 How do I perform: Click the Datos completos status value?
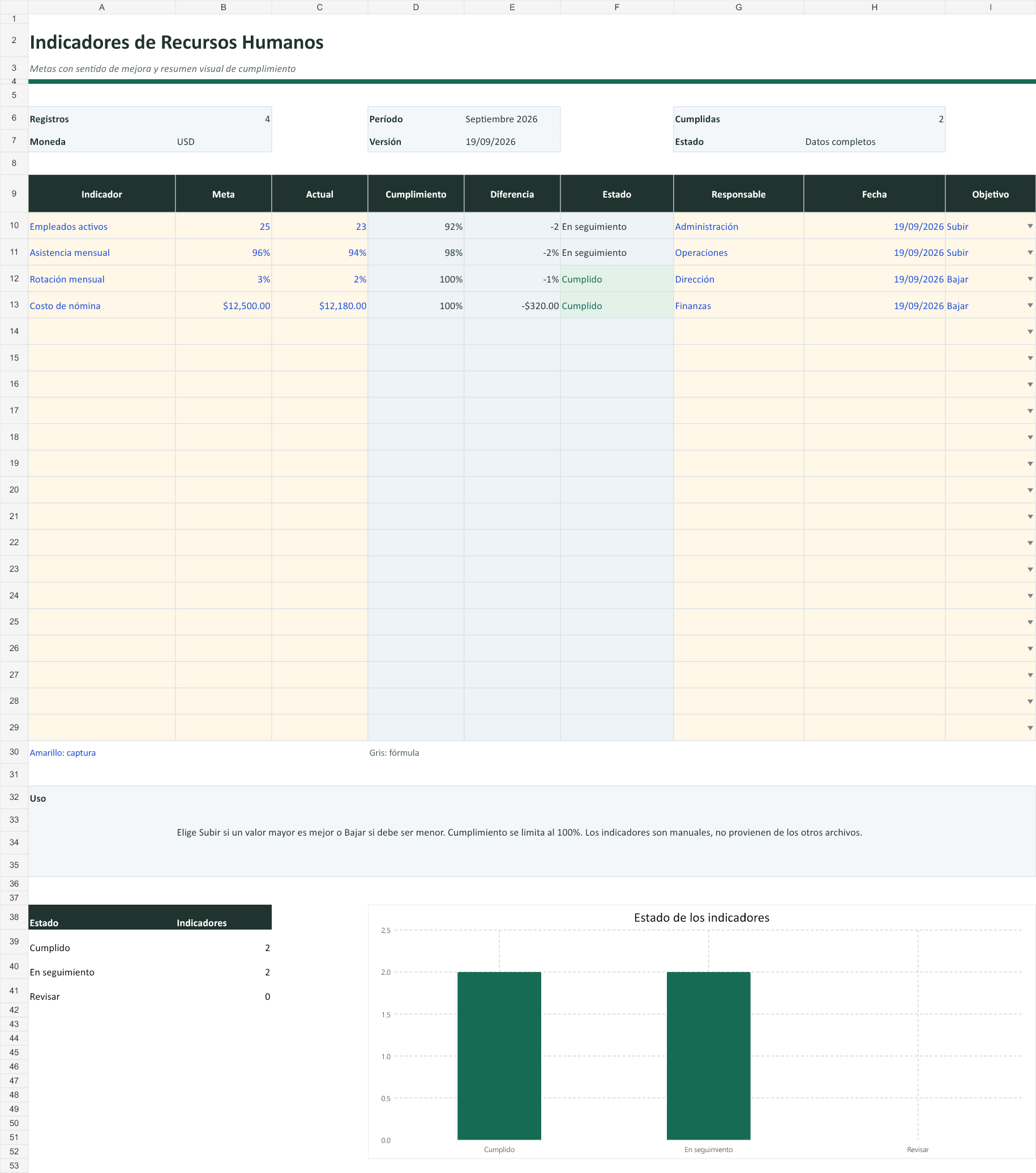[x=840, y=142]
